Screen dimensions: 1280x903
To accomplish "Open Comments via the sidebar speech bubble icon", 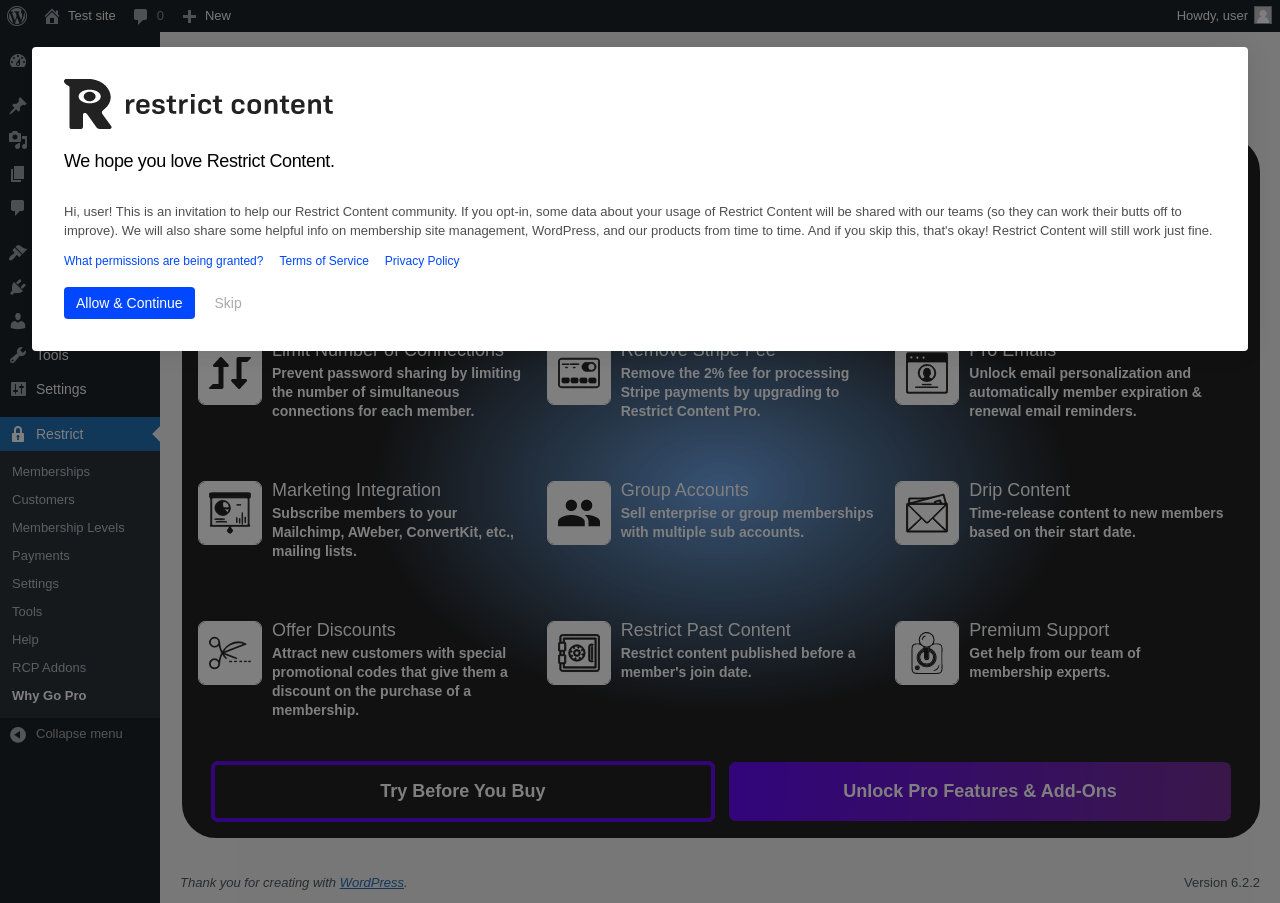I will tap(18, 208).
